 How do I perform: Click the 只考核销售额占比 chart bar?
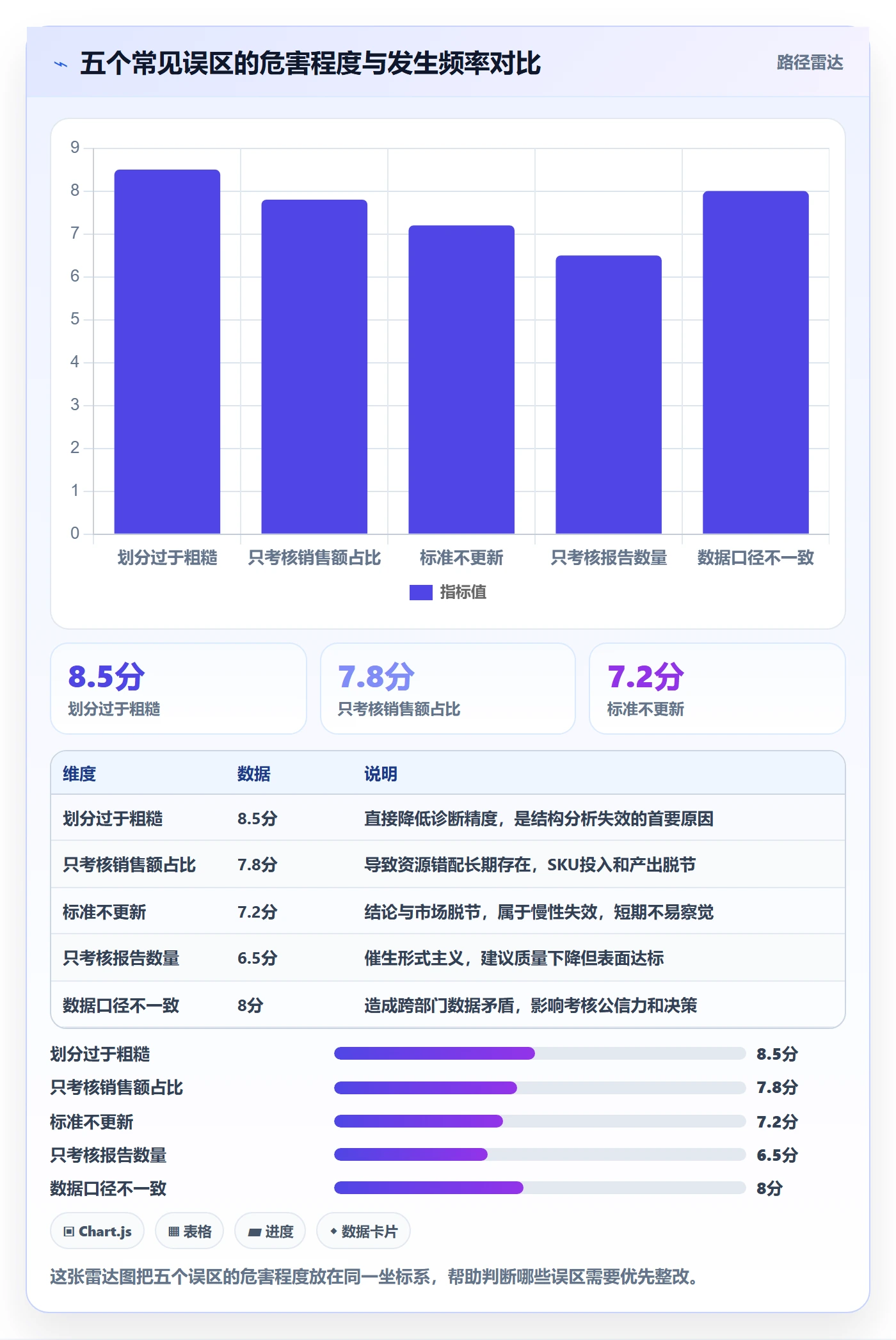pyautogui.click(x=314, y=367)
